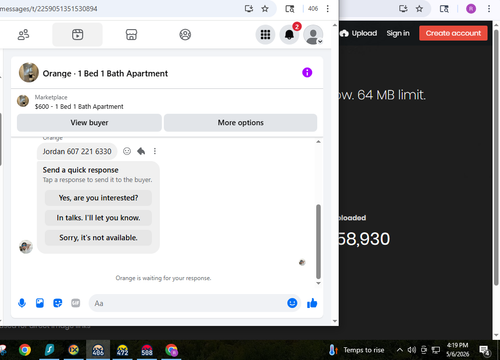The image size is (500, 360).
Task: Click install icon in background window address bar
Action: (403, 9)
